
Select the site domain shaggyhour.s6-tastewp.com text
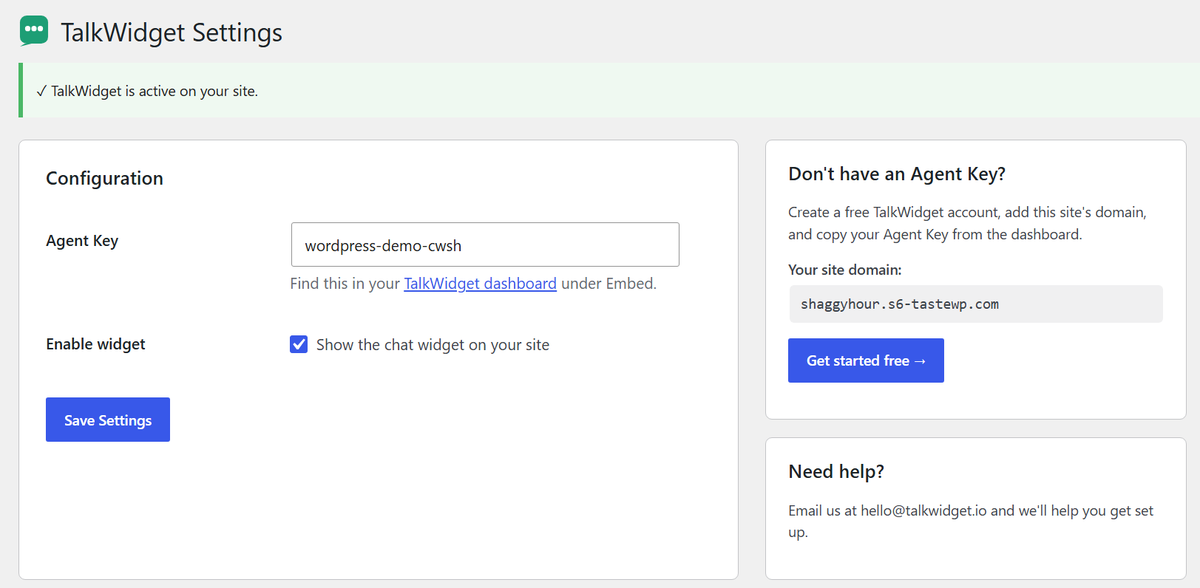(900, 304)
